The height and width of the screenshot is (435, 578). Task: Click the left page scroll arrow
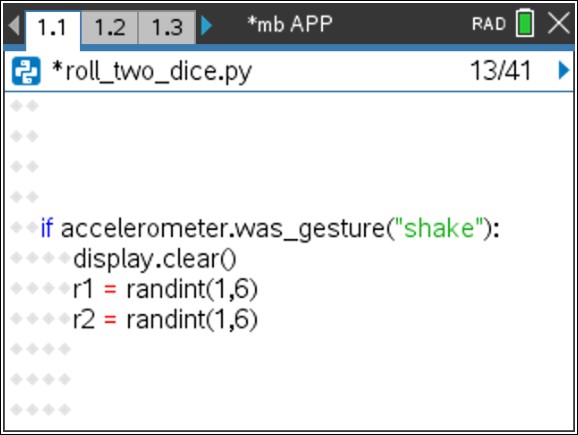[14, 25]
